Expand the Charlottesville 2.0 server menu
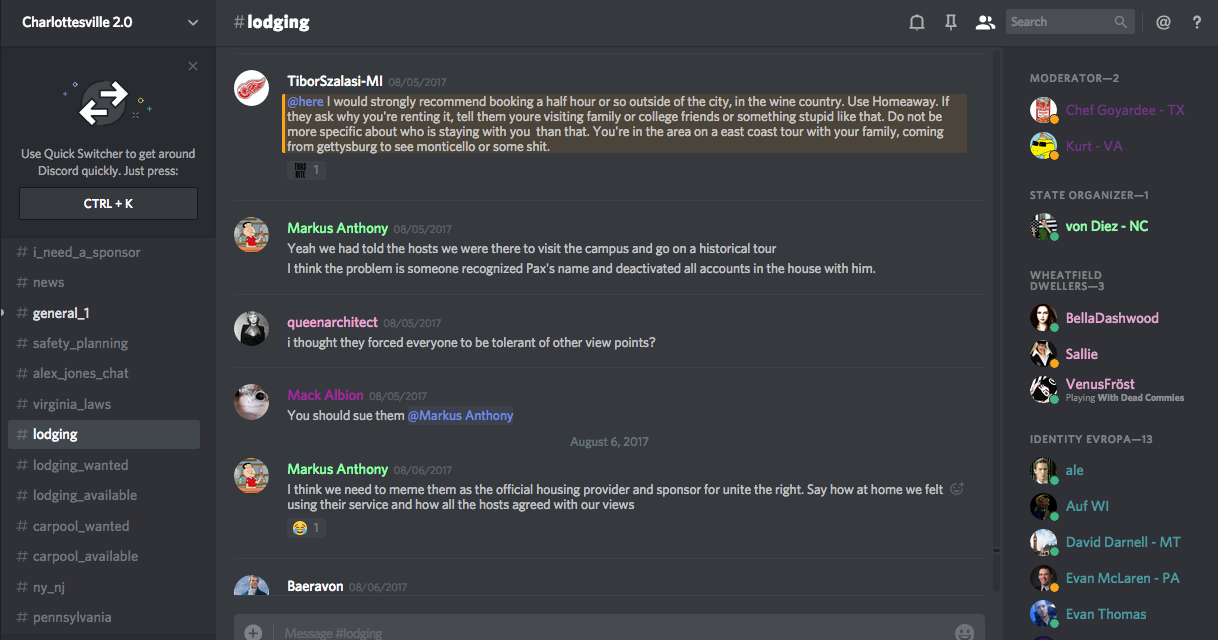Screen dimensions: 1218x640 pyautogui.click(x=193, y=22)
